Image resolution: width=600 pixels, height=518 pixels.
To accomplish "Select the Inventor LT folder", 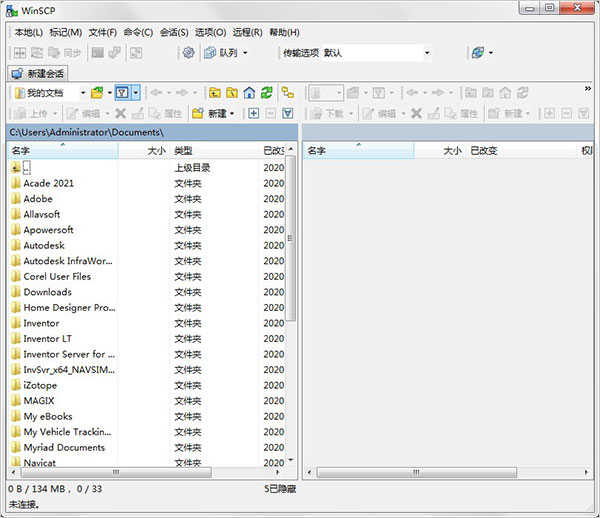I will (146, 339).
